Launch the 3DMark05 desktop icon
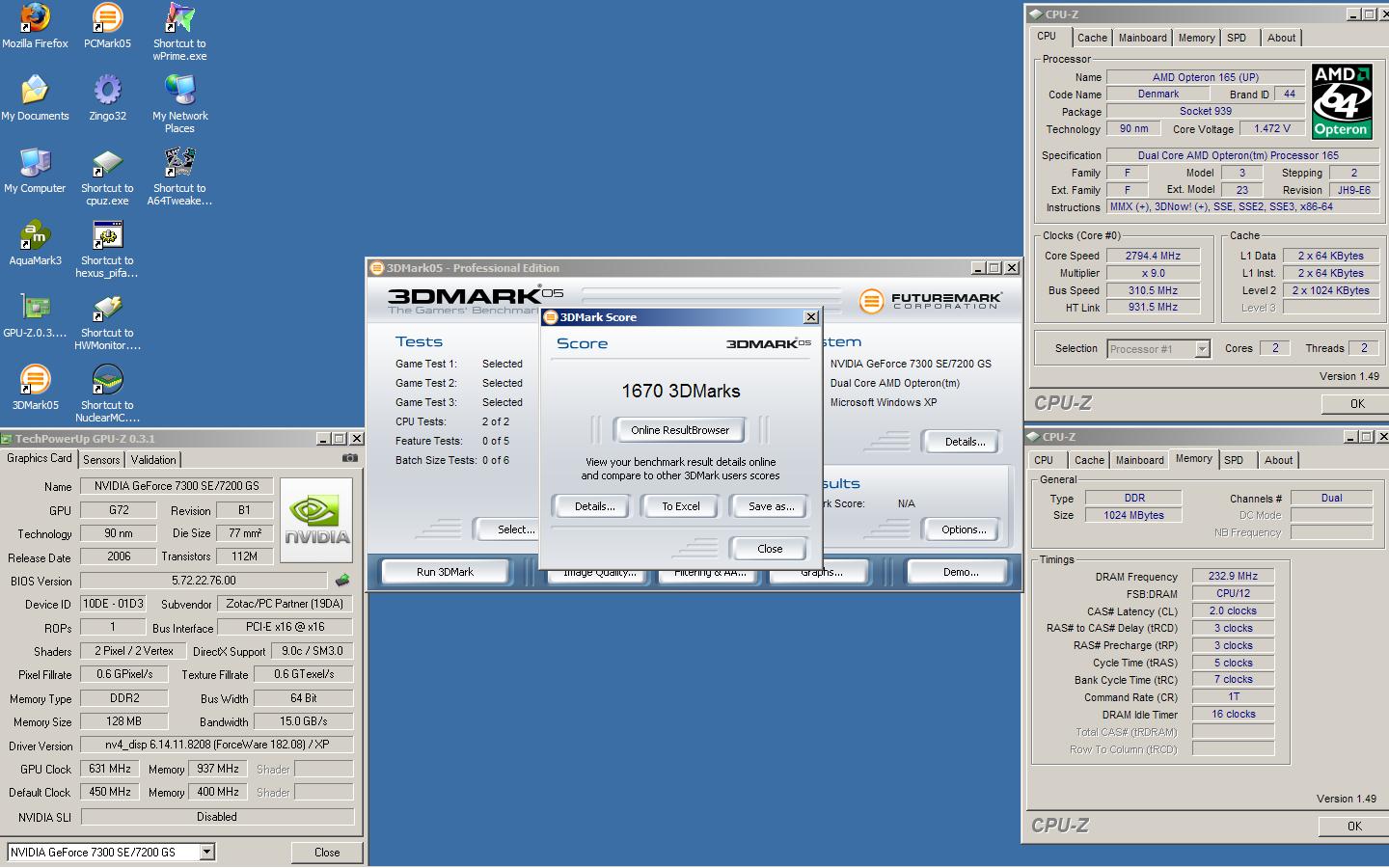The width and height of the screenshot is (1389, 868). [35, 379]
